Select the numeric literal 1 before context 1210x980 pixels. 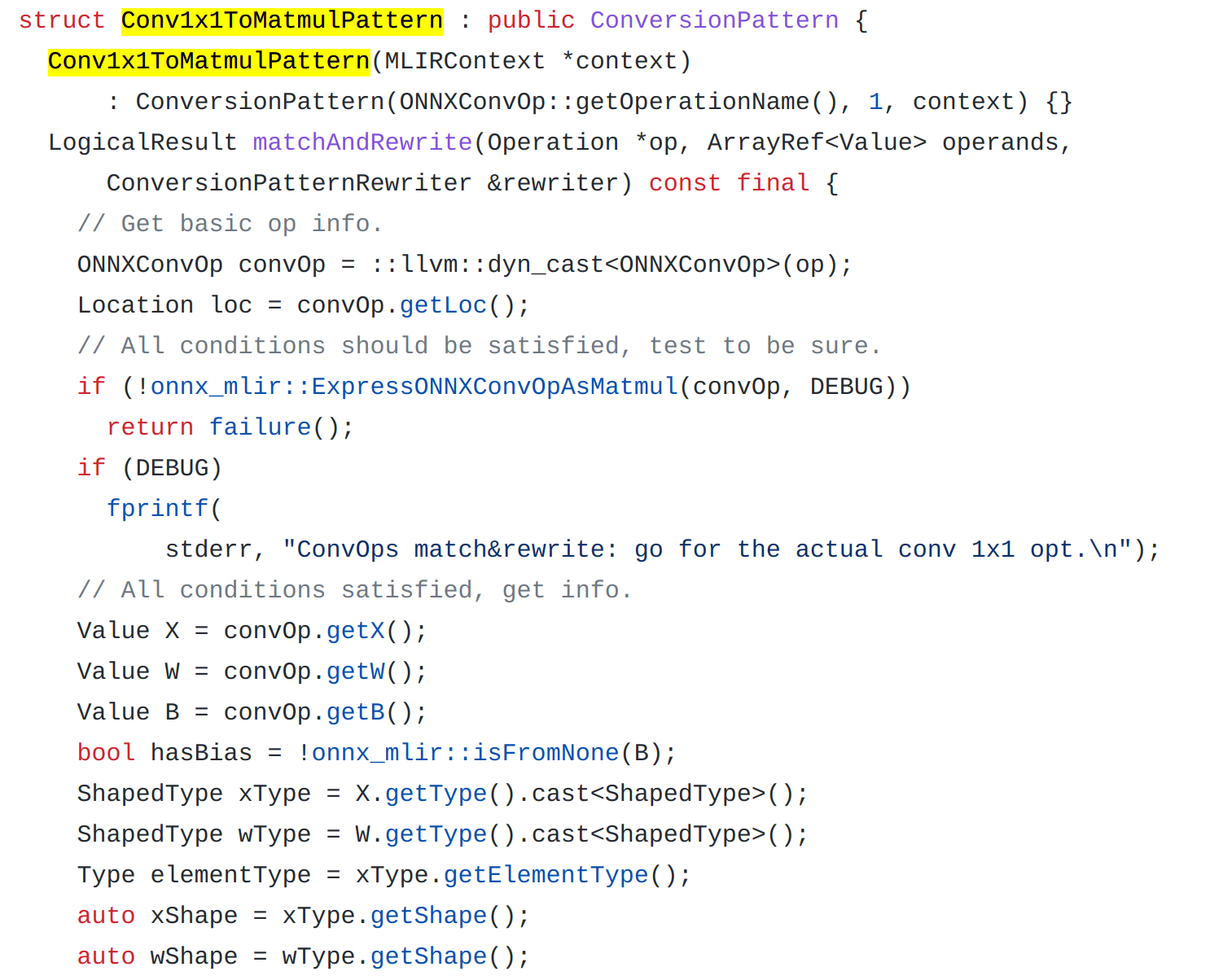pos(875,102)
